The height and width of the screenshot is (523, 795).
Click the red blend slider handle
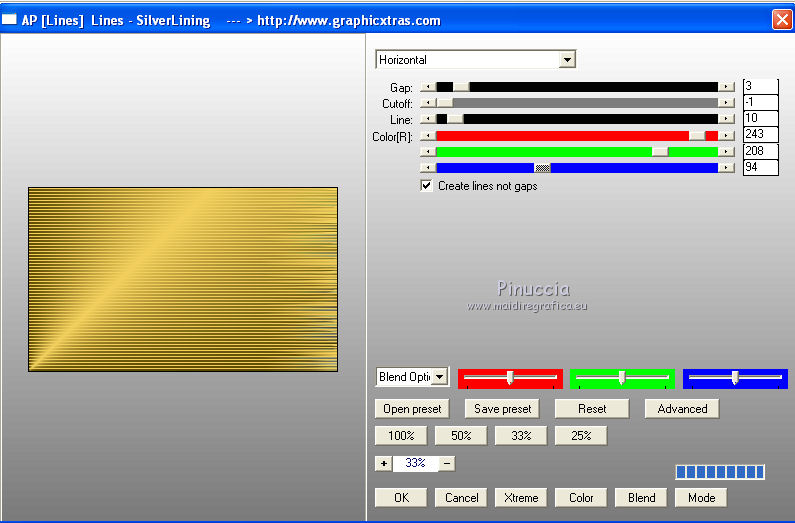pos(510,378)
